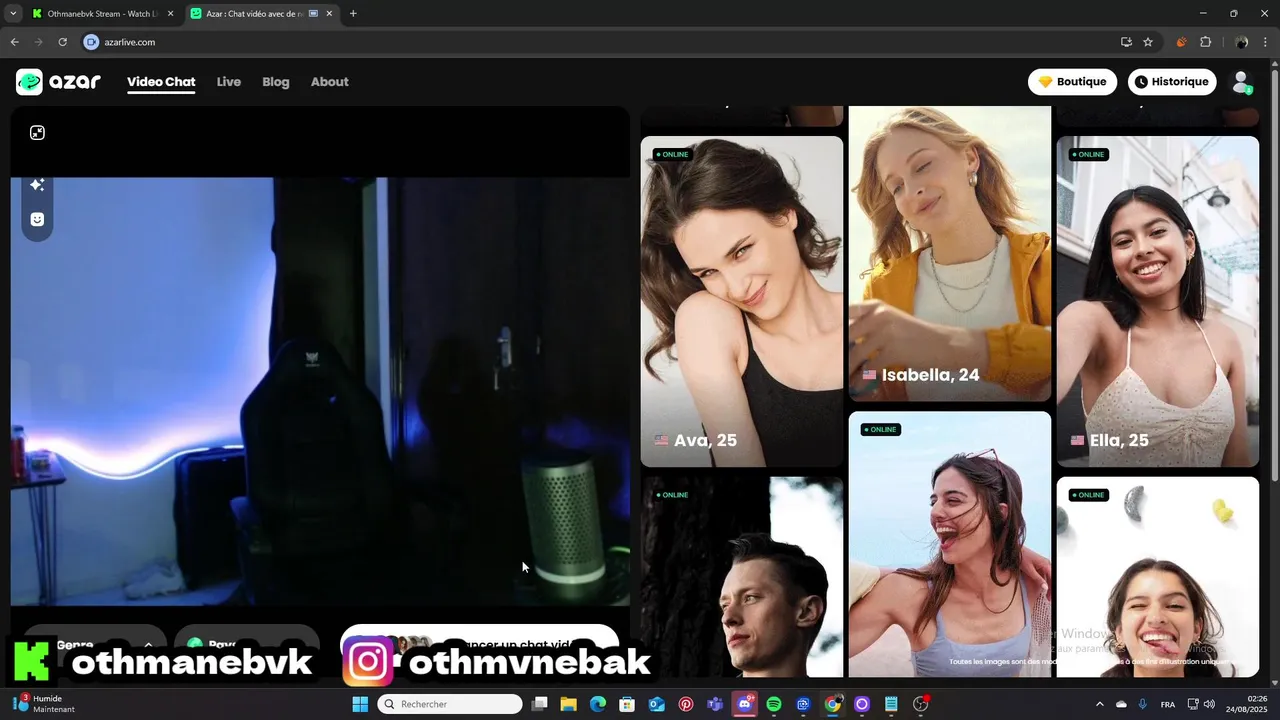Bookmark this page with the star
The height and width of the screenshot is (720, 1280).
pyautogui.click(x=1148, y=42)
